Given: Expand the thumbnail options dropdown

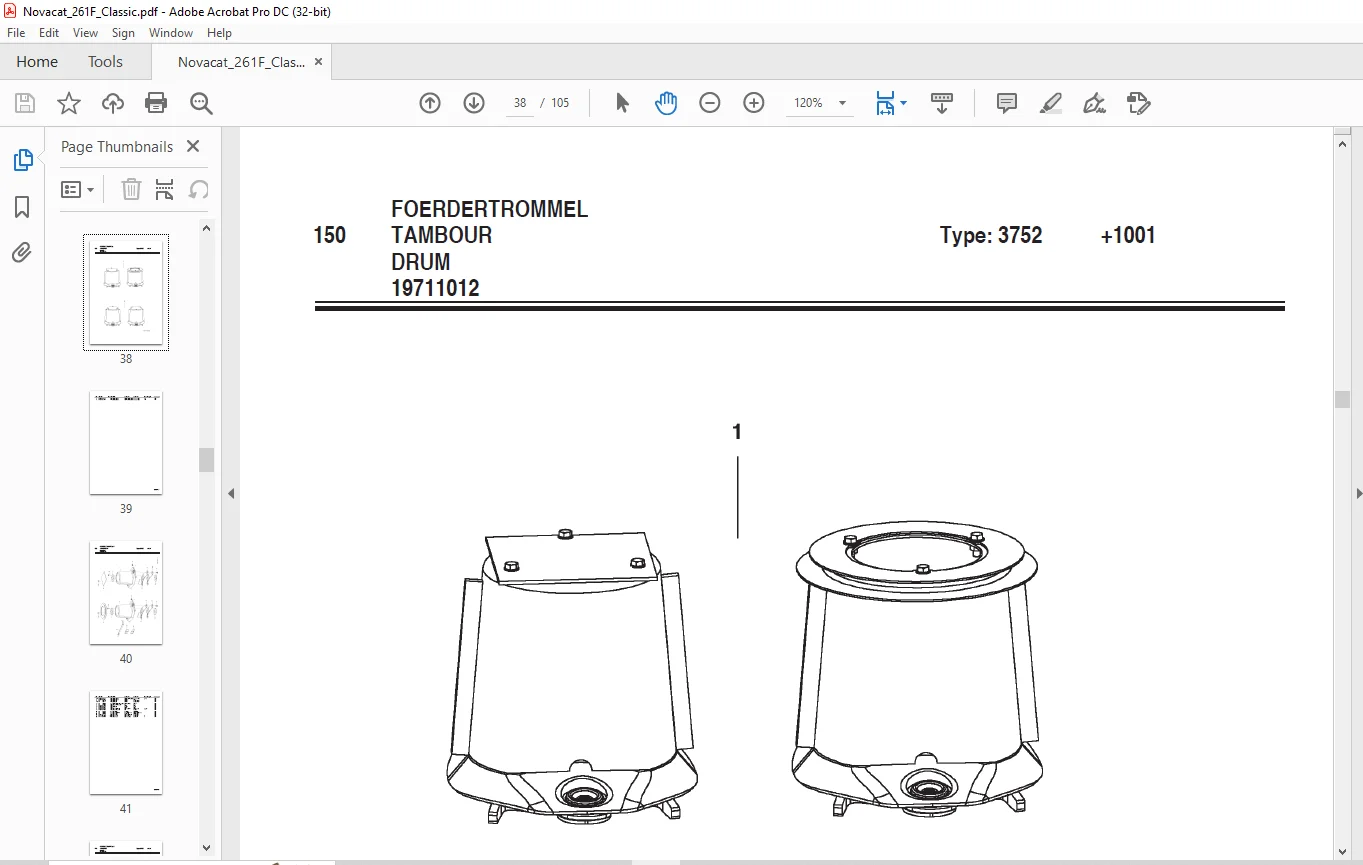Looking at the screenshot, I should coord(78,189).
